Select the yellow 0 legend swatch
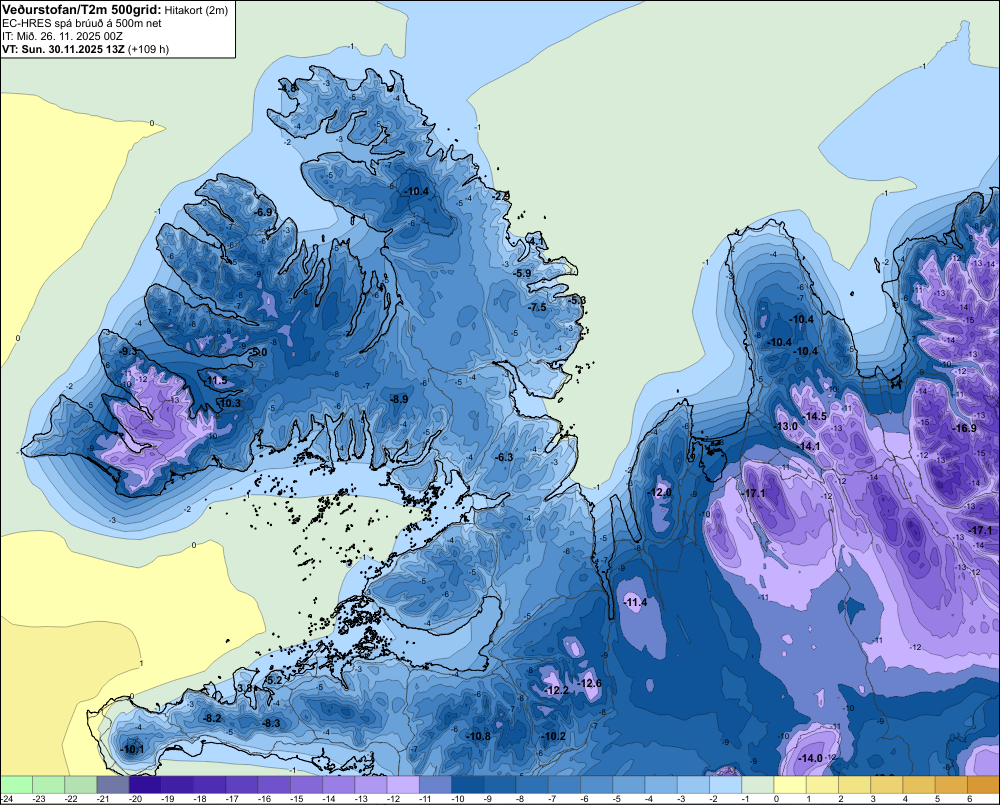Viewport: 1000px width, 805px height. [x=790, y=784]
